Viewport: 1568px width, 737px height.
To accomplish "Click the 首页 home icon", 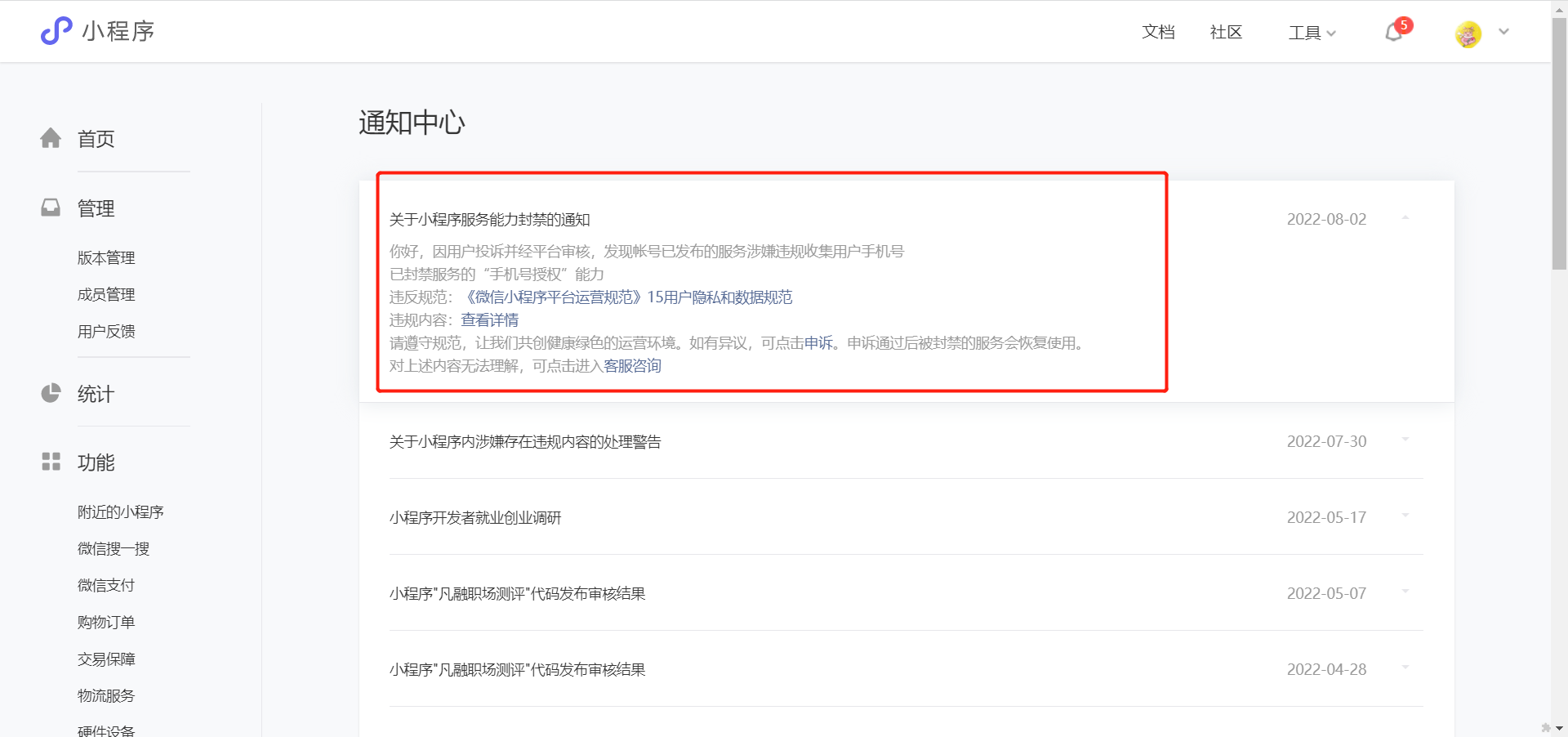I will tap(51, 138).
